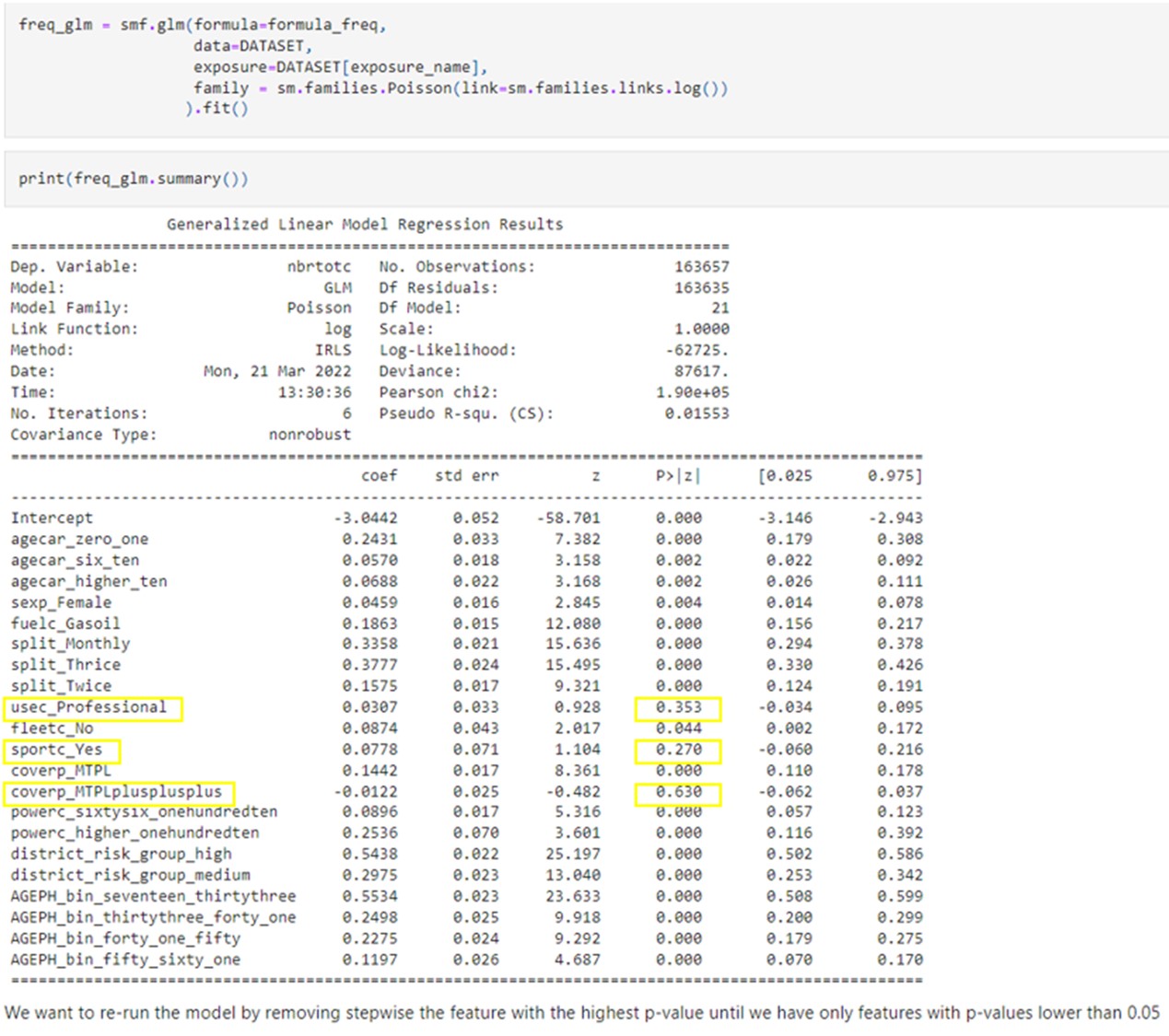The height and width of the screenshot is (1036, 1169).
Task: Select the 'Generalized Linear Model Regression Results' title
Action: tap(365, 225)
